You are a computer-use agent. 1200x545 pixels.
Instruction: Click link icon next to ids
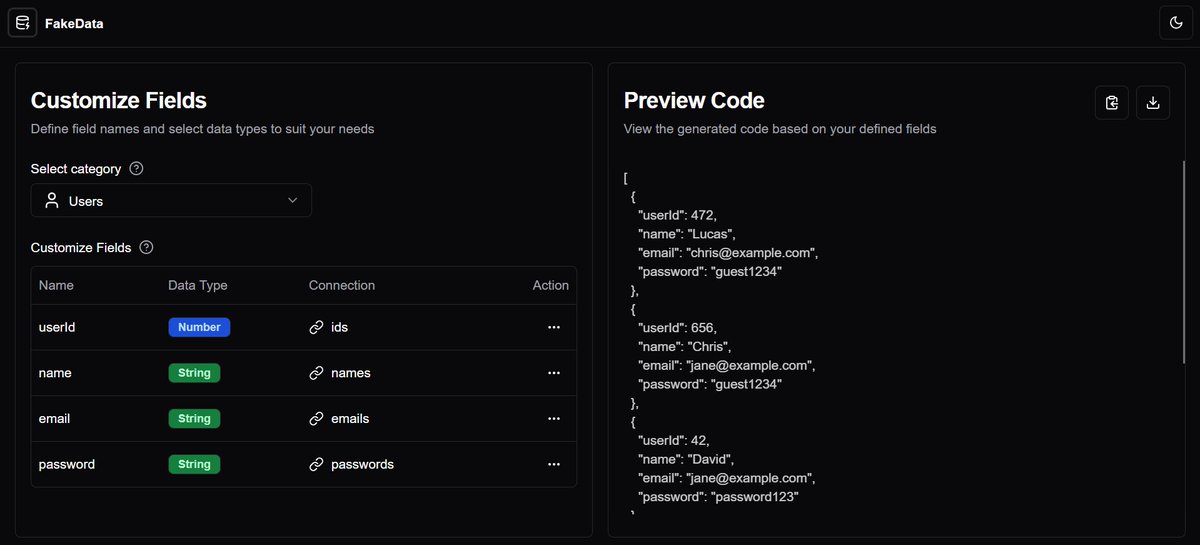click(x=316, y=327)
